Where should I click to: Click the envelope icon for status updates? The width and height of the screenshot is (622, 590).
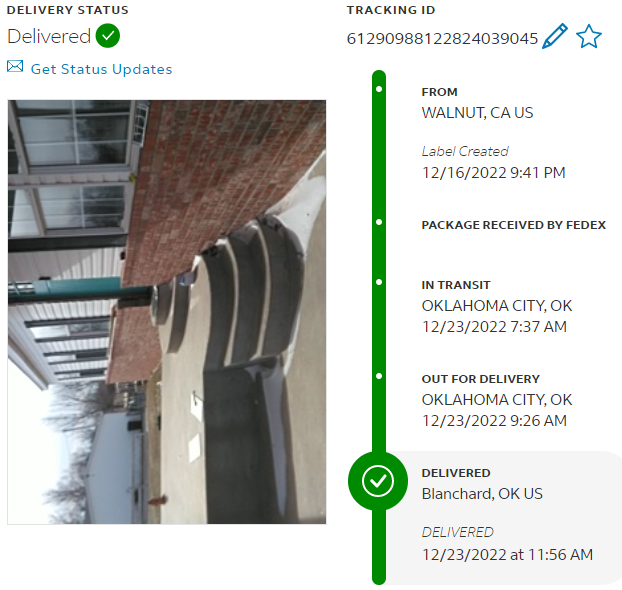pos(15,66)
